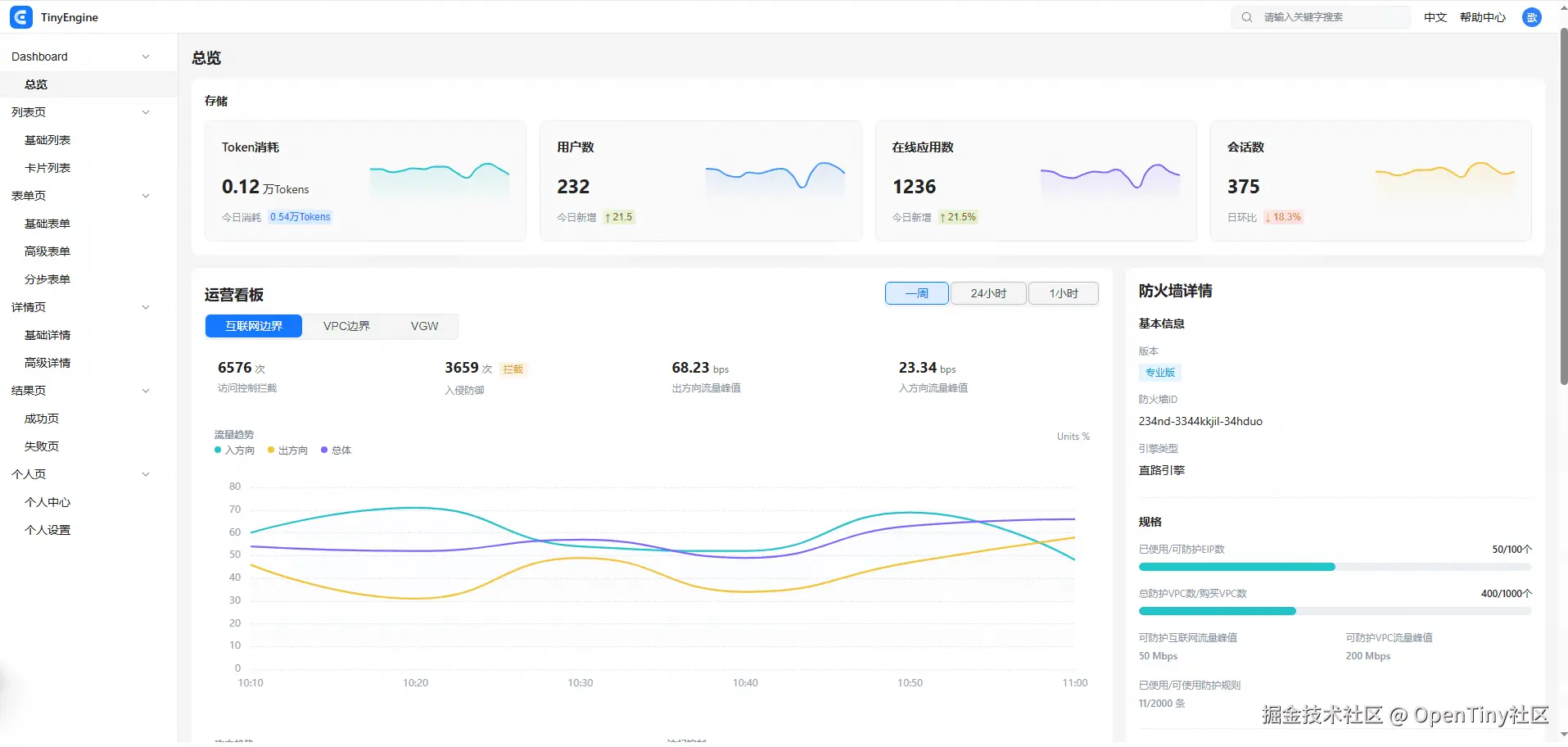
Task: Collapse the 表单页 menu chevron
Action: [146, 196]
